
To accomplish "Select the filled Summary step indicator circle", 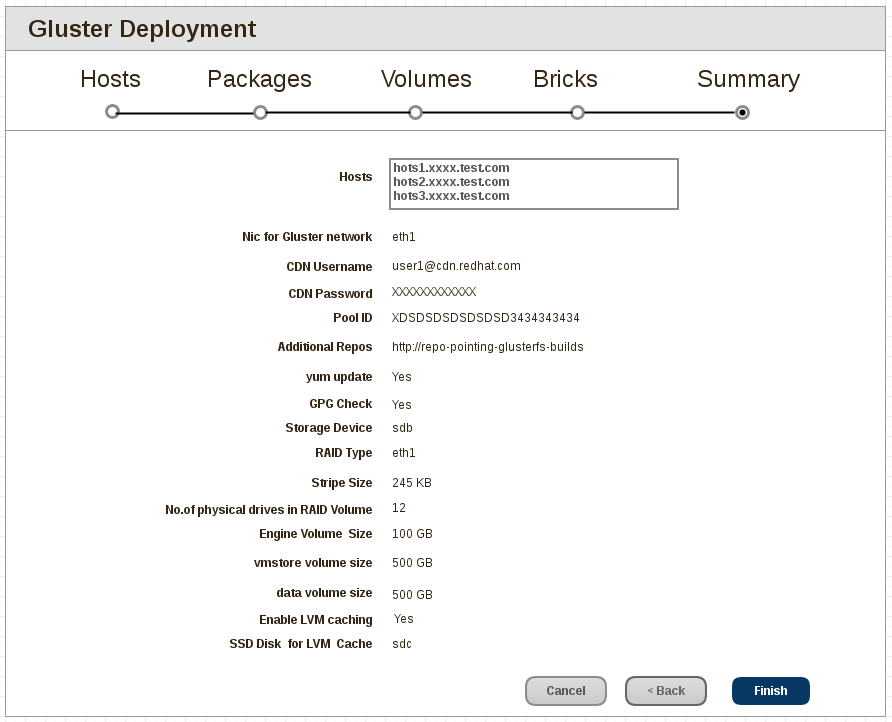I will pyautogui.click(x=742, y=112).
